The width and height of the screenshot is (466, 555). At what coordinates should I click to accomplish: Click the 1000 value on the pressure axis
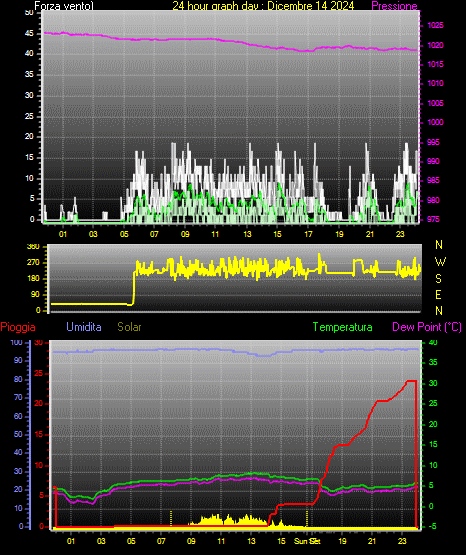pyautogui.click(x=435, y=122)
